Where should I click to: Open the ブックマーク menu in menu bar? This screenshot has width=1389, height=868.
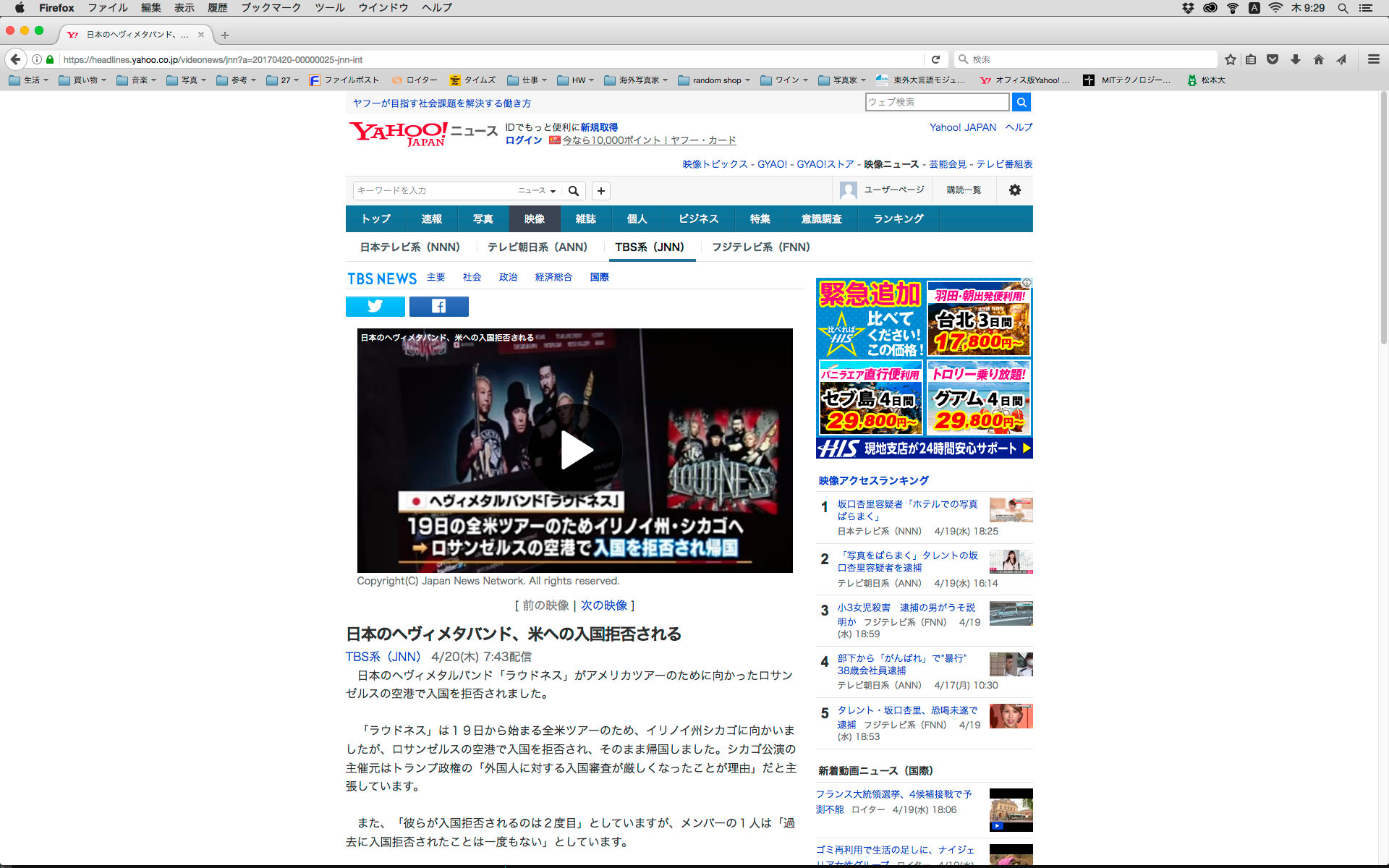coord(271,8)
